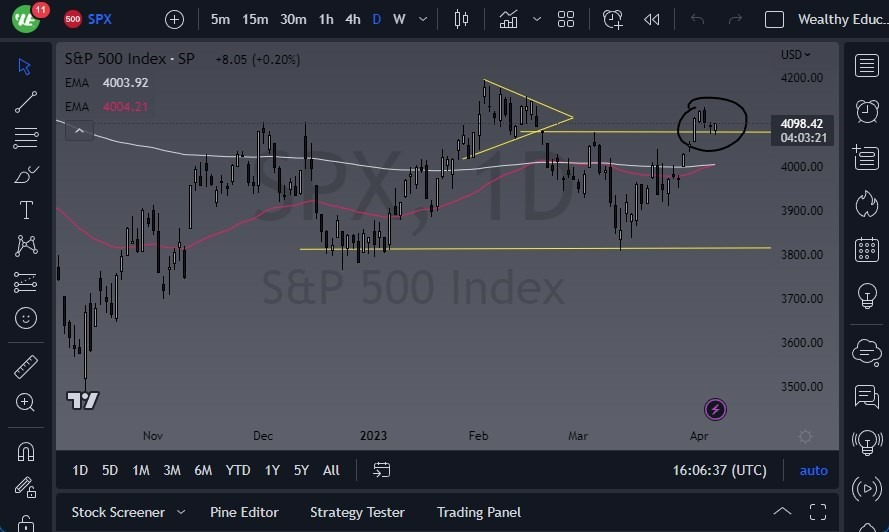
Task: Open the public chats panel
Action: click(866, 352)
